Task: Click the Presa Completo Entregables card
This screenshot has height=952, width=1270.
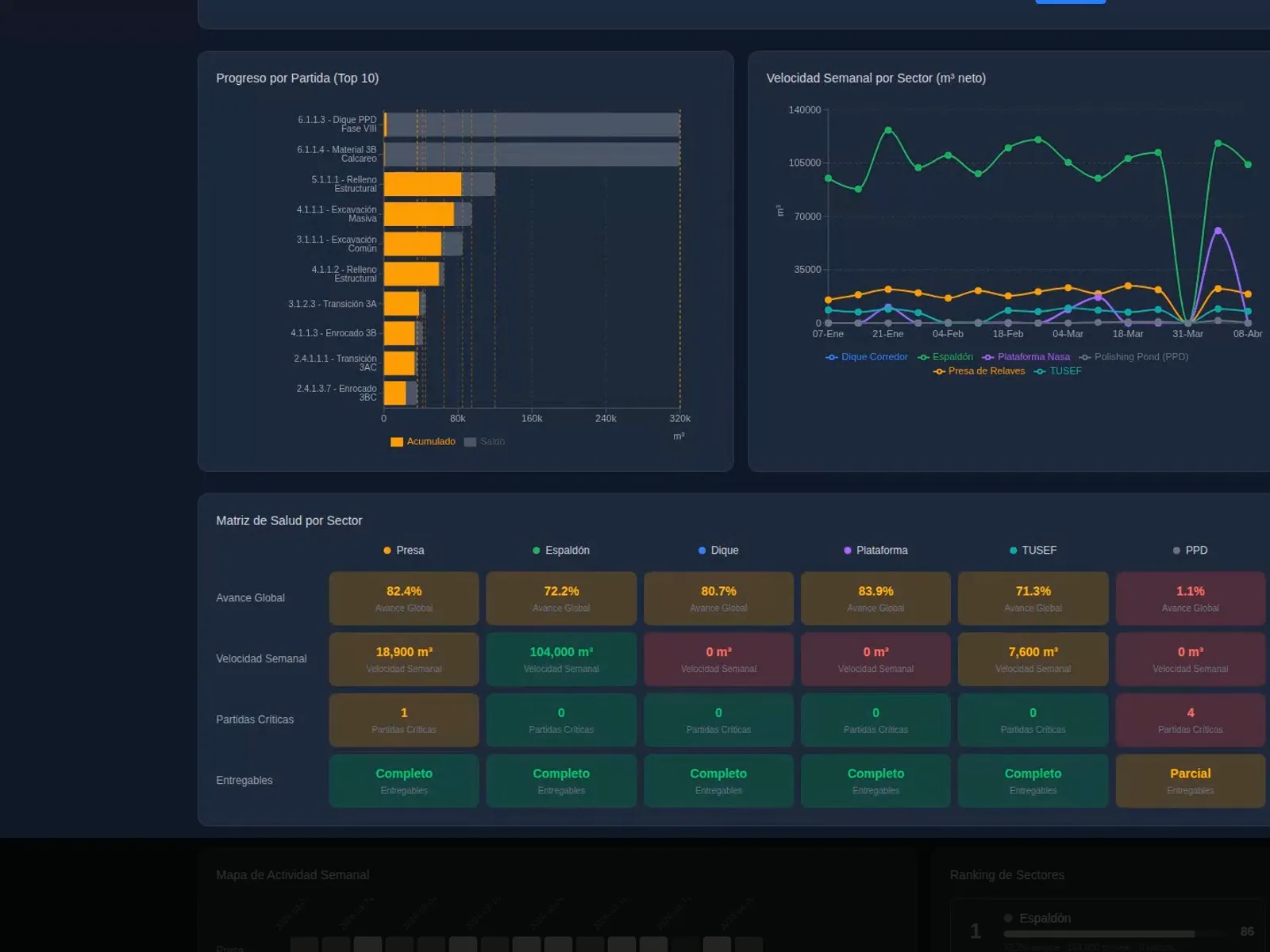Action: pos(404,781)
